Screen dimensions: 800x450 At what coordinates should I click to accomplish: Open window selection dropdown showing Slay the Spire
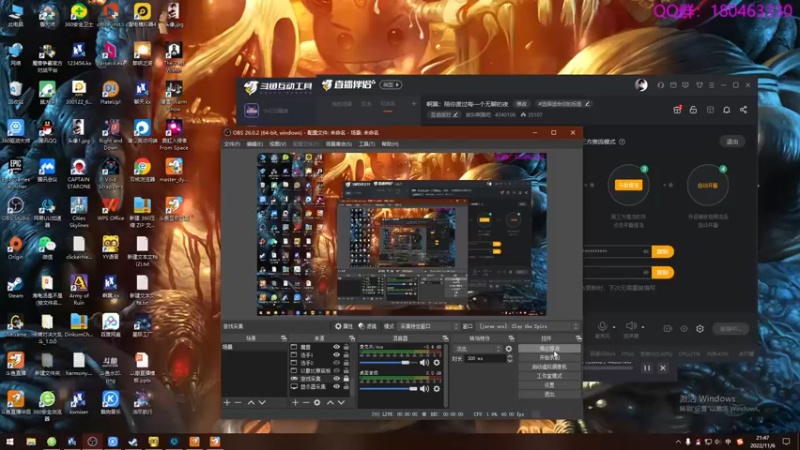(x=528, y=326)
